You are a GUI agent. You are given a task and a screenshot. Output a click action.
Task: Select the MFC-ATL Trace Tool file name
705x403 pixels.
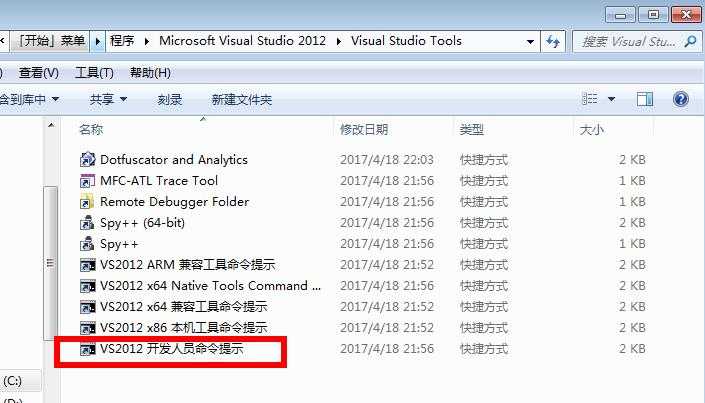click(159, 181)
